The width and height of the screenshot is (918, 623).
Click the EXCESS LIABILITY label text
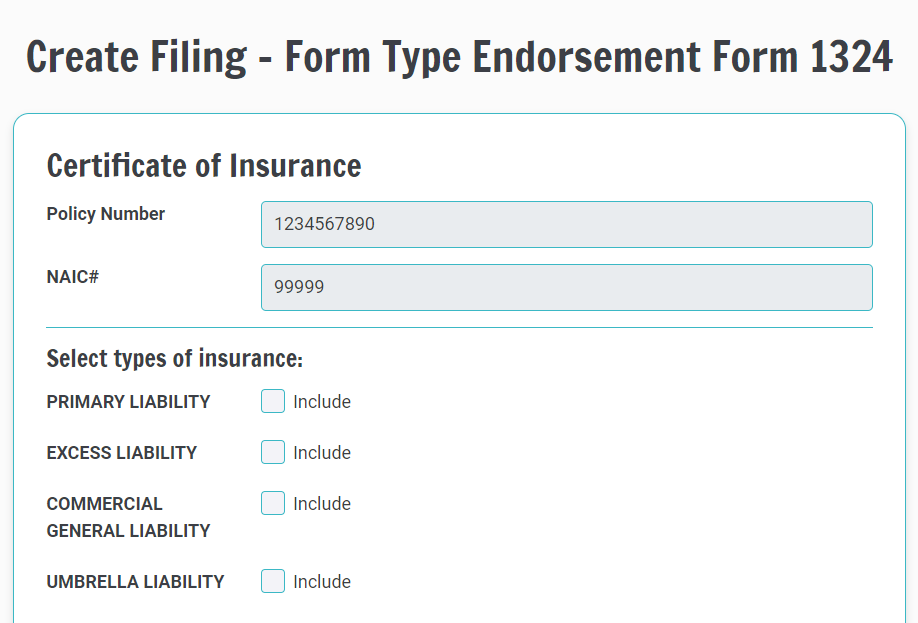(121, 453)
